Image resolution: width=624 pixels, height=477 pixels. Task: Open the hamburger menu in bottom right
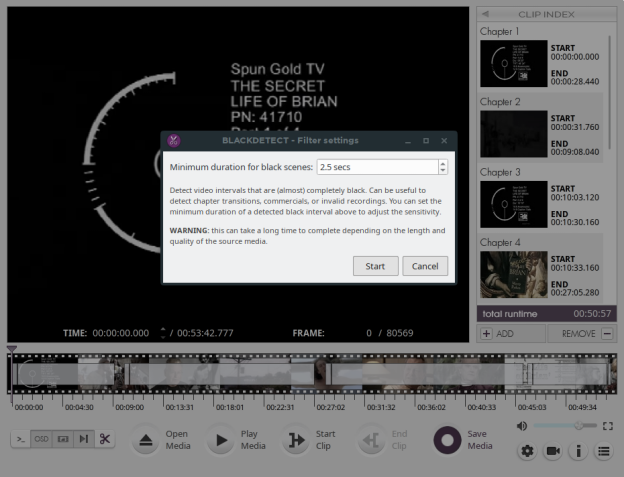click(x=604, y=452)
